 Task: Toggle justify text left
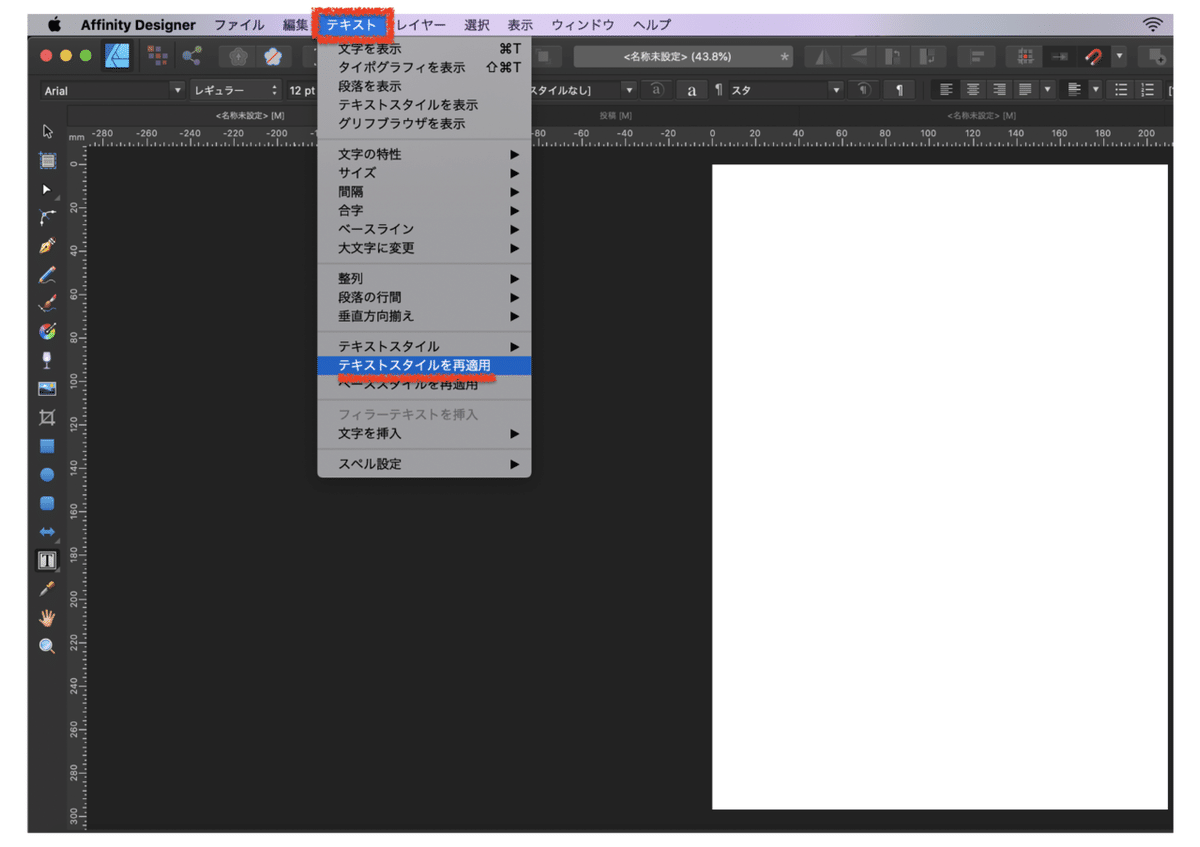(1025, 90)
